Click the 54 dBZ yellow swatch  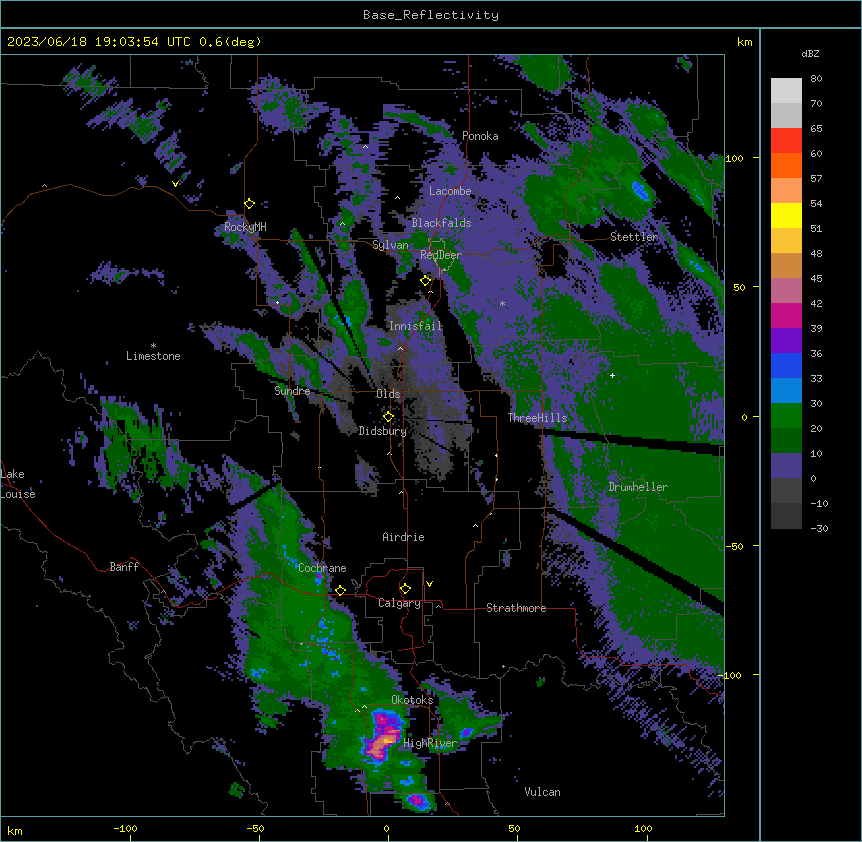(x=786, y=215)
